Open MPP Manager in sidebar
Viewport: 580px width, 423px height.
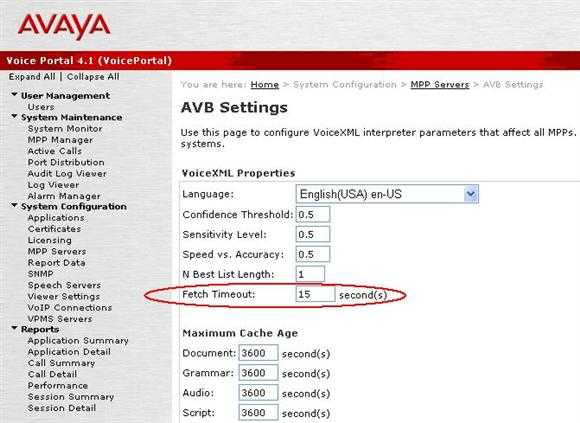tap(60, 140)
